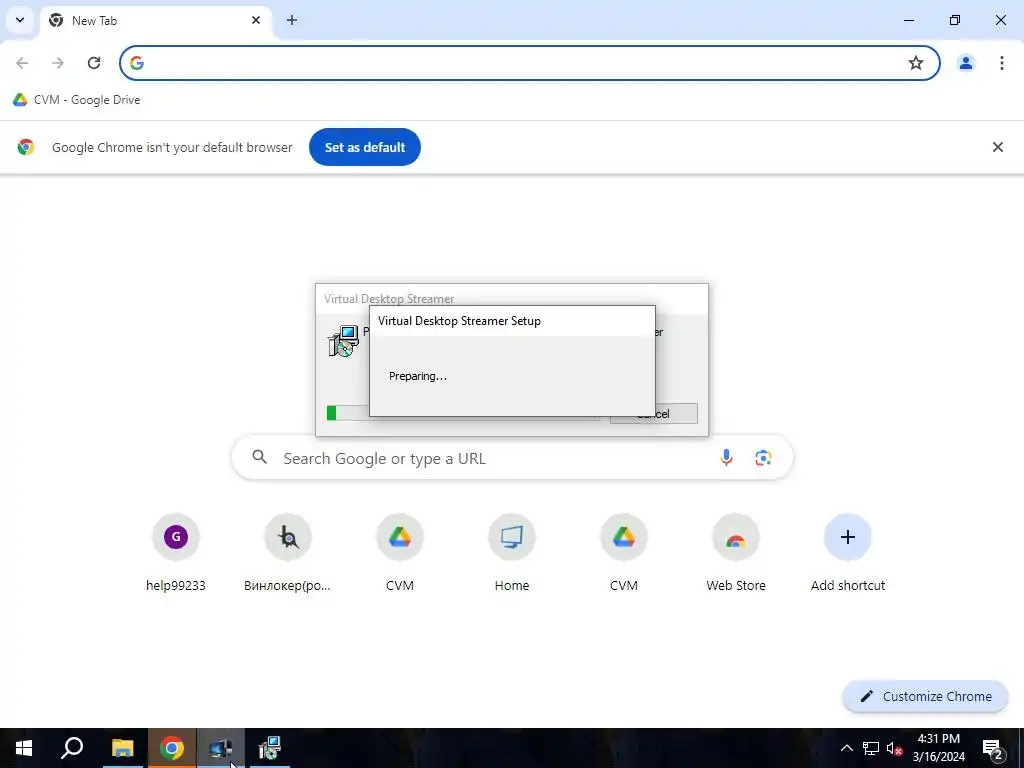This screenshot has height=768, width=1024.
Task: Click Set as default button
Action: pos(364,147)
